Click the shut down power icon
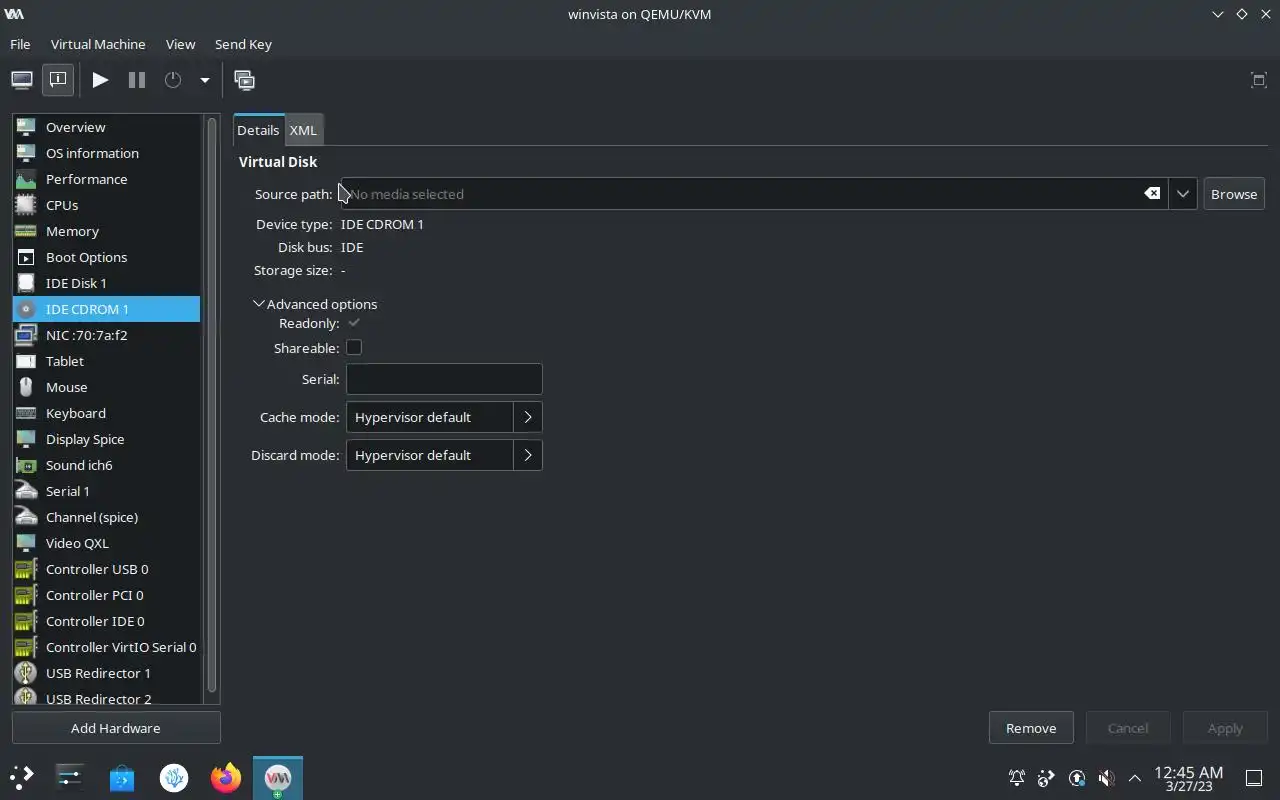The image size is (1280, 800). pyautogui.click(x=173, y=80)
